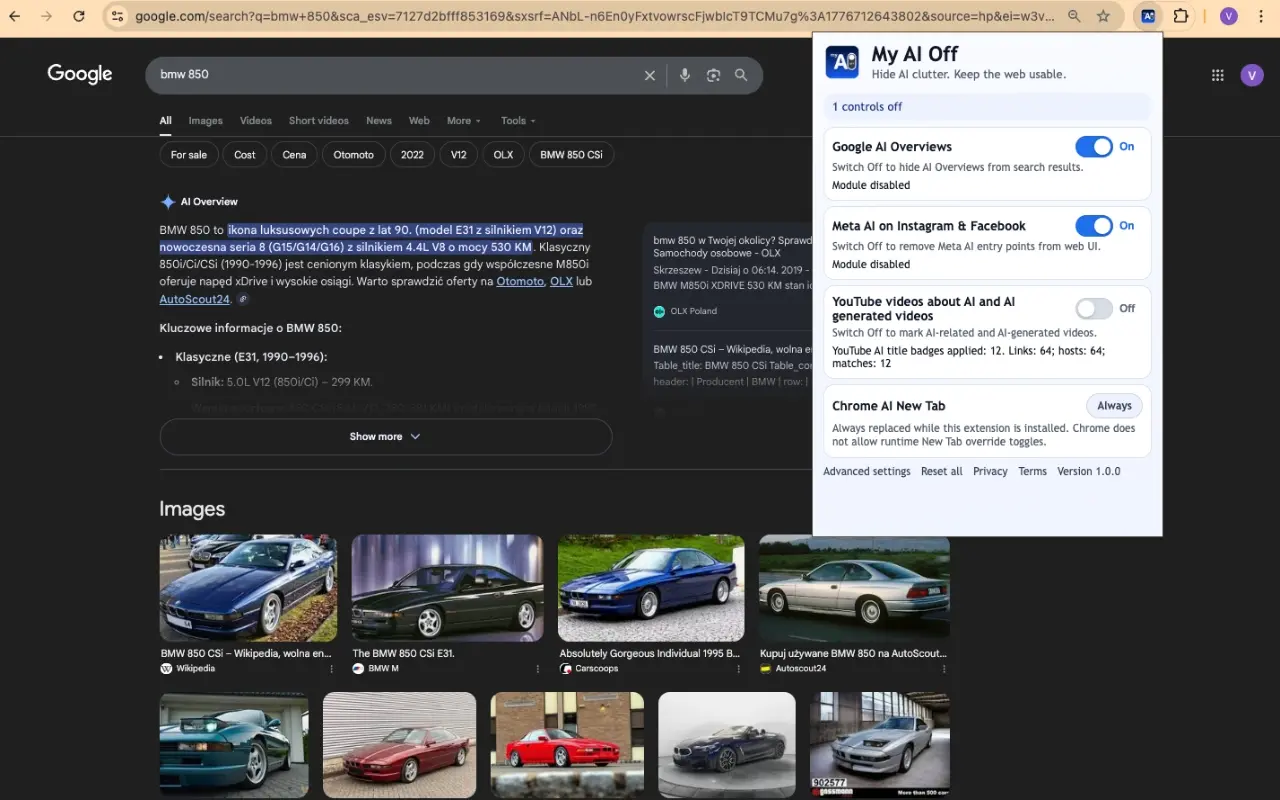The height and width of the screenshot is (800, 1280).
Task: Open options for BMW M image result
Action: pos(538,669)
